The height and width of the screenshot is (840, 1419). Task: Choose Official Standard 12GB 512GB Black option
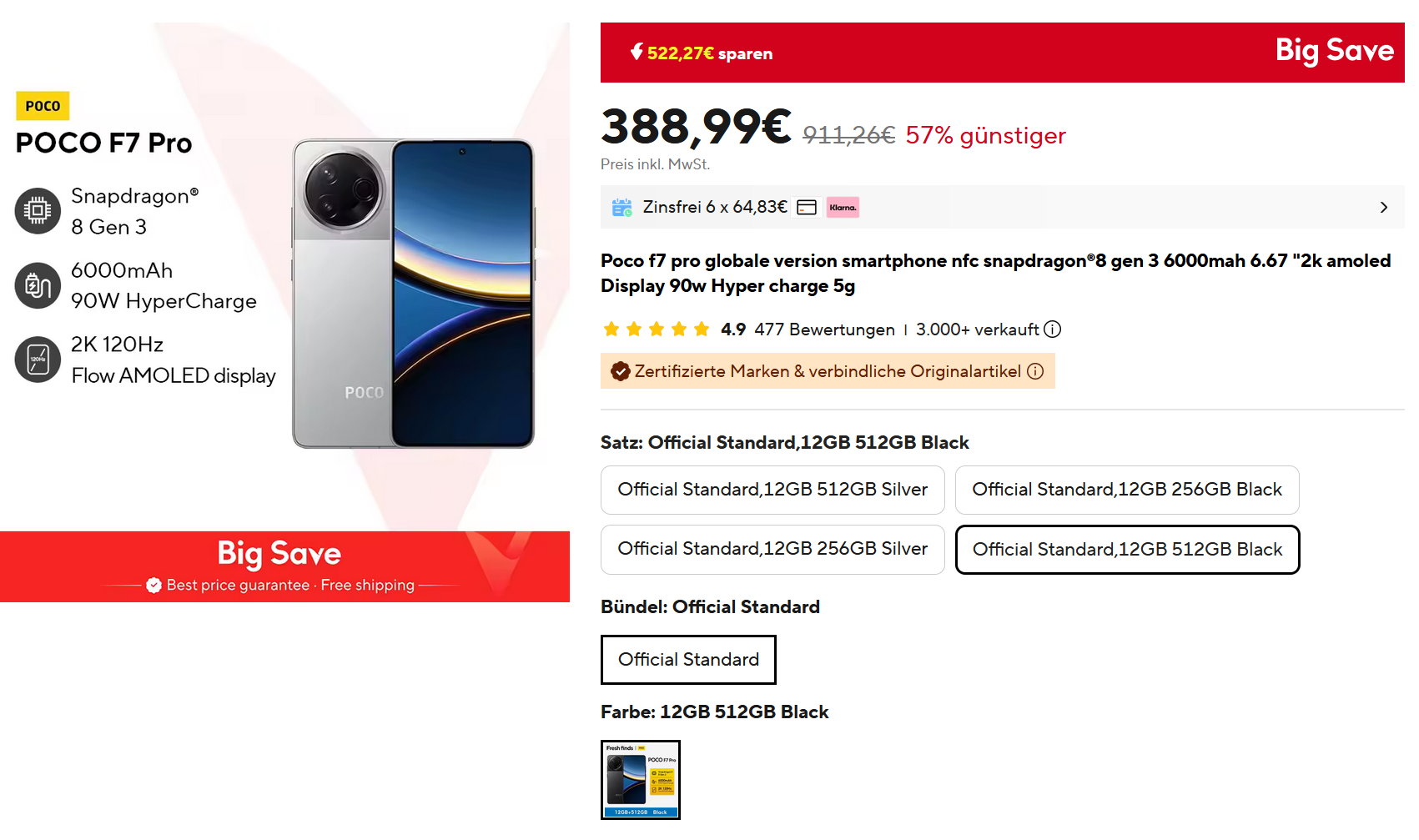click(x=1127, y=550)
